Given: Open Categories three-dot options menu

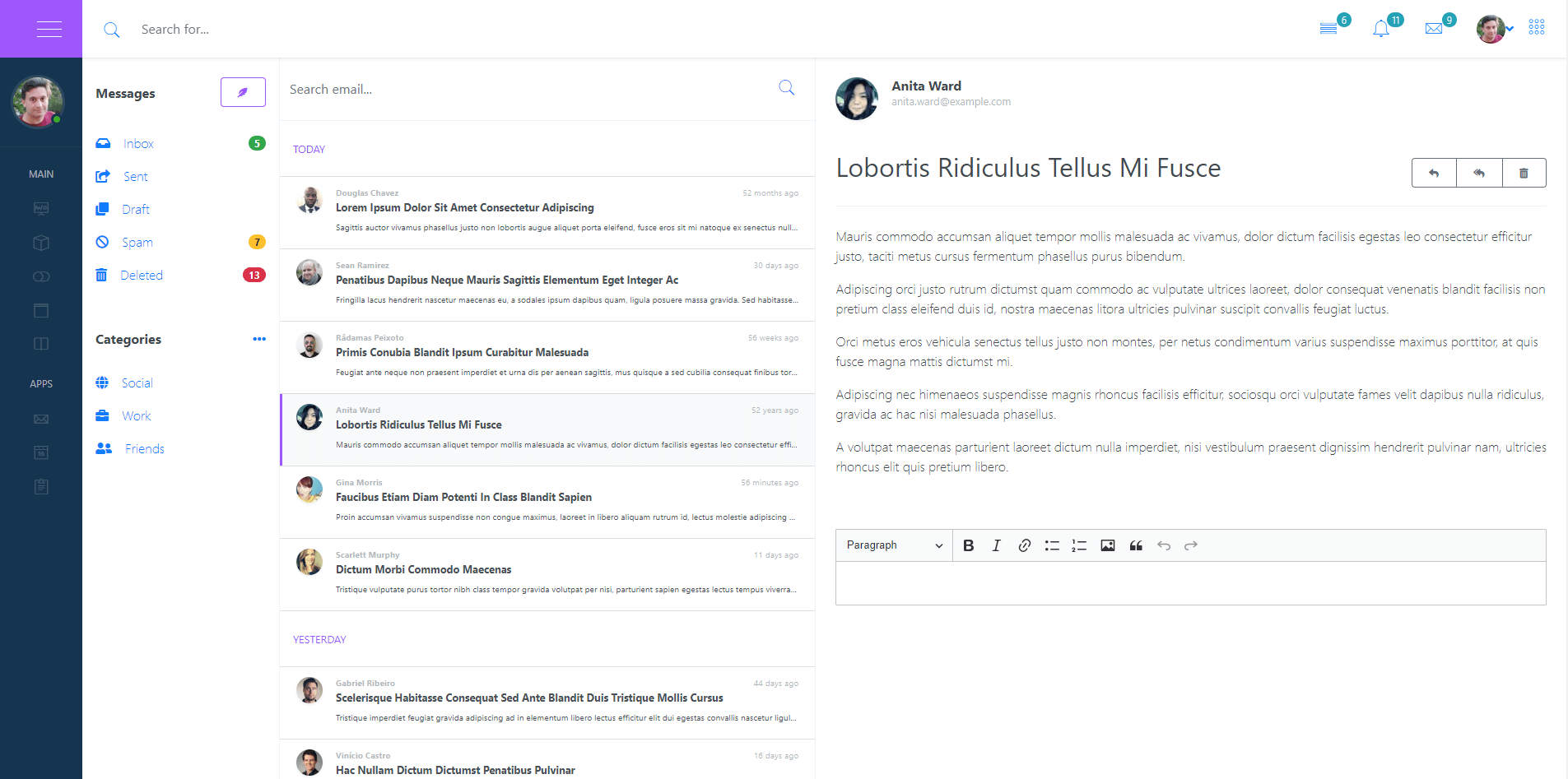Looking at the screenshot, I should click(259, 339).
